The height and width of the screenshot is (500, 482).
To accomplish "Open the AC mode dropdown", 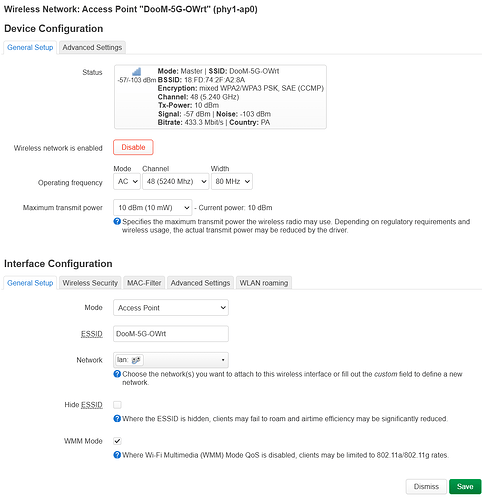I will pos(127,181).
